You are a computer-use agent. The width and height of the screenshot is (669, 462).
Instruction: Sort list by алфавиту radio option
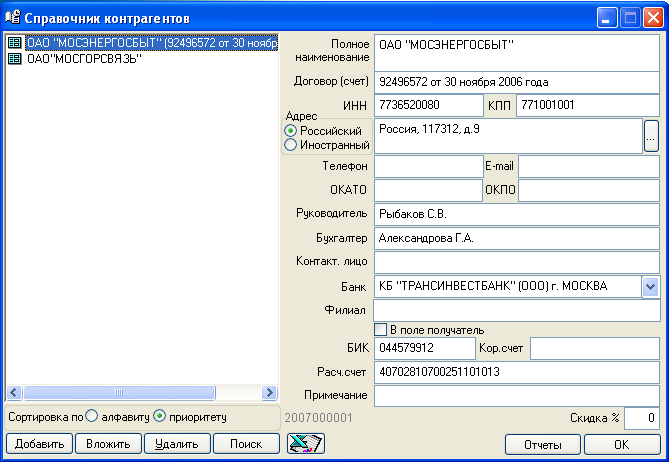pyautogui.click(x=91, y=416)
